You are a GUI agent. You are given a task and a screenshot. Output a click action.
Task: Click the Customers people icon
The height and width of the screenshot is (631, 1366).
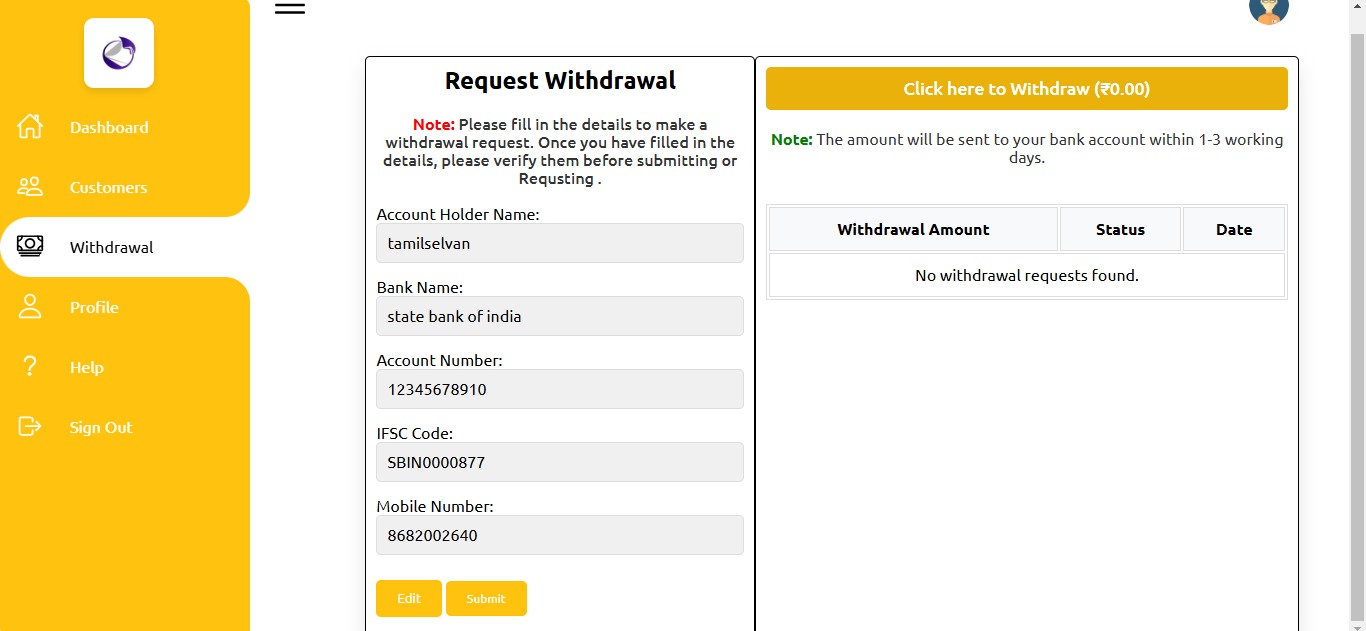click(x=30, y=187)
